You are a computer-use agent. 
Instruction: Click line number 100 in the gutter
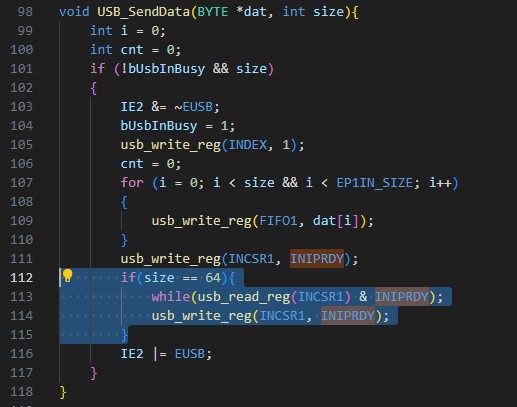22,50
